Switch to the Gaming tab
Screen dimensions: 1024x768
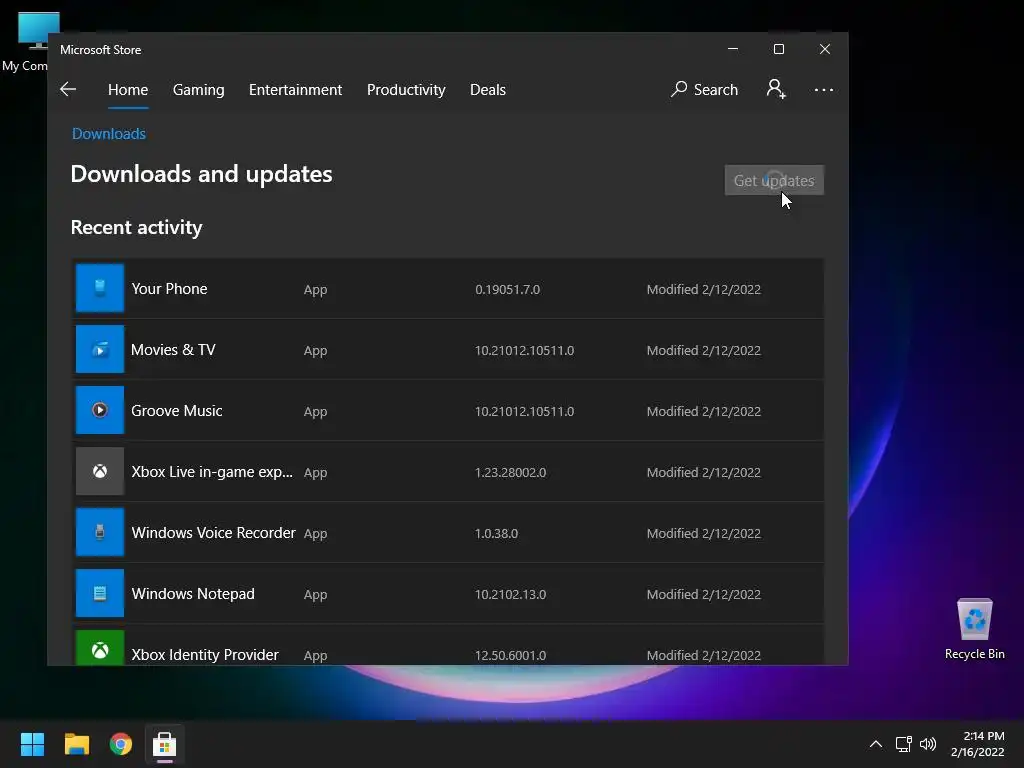tap(199, 89)
